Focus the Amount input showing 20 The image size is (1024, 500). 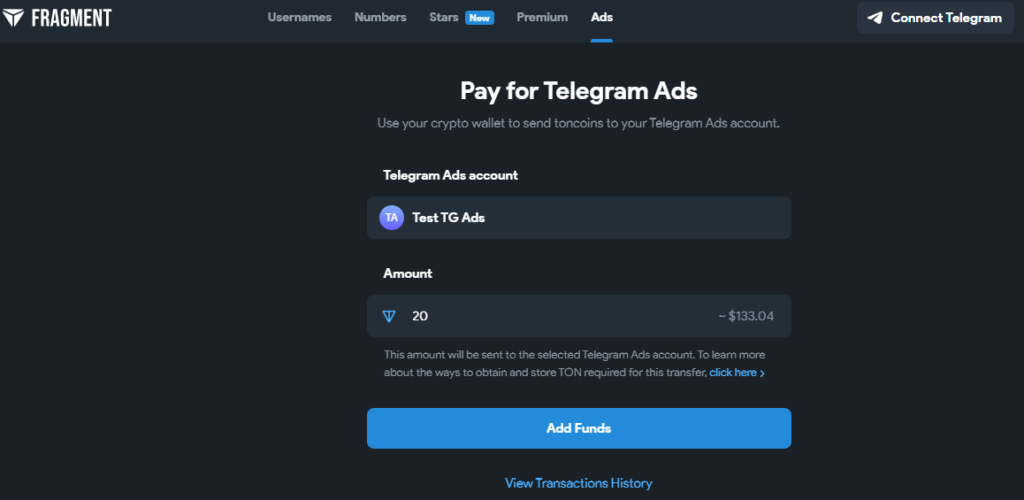(579, 316)
